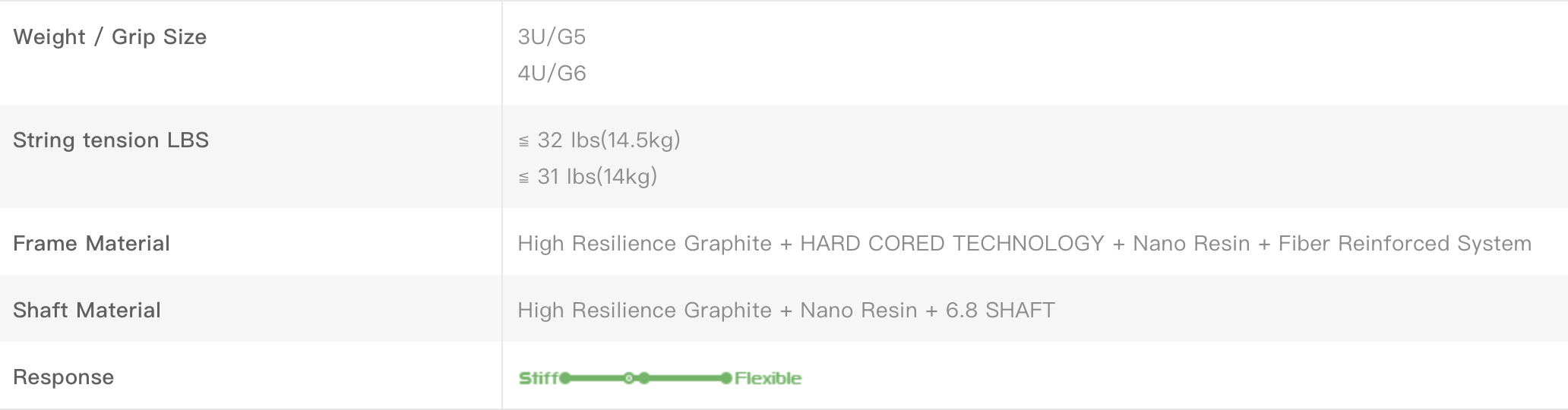Click the rightmost dot near Flexible
The height and width of the screenshot is (410, 1568).
pyautogui.click(x=726, y=378)
